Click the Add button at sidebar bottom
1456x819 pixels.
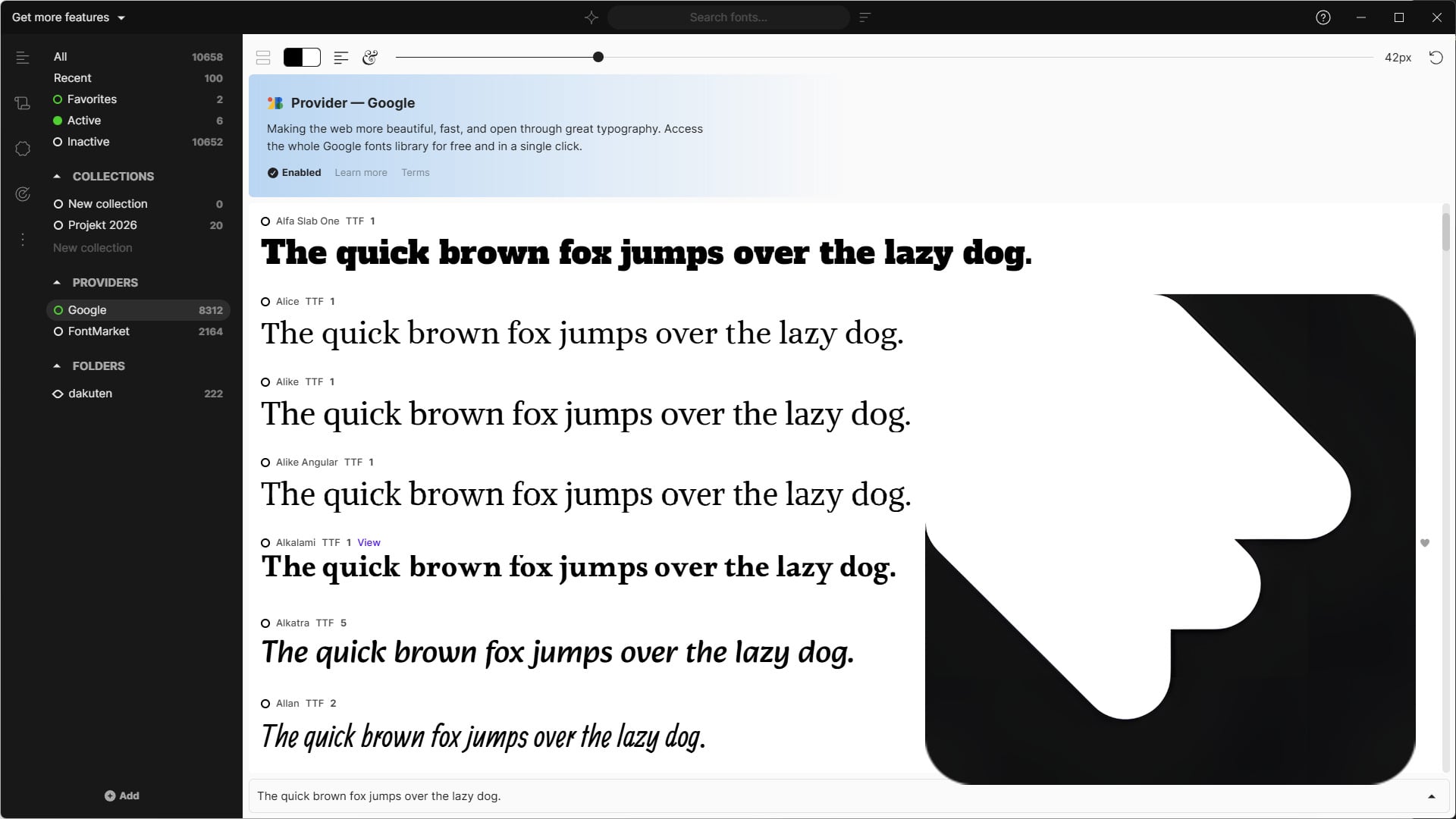pos(122,795)
